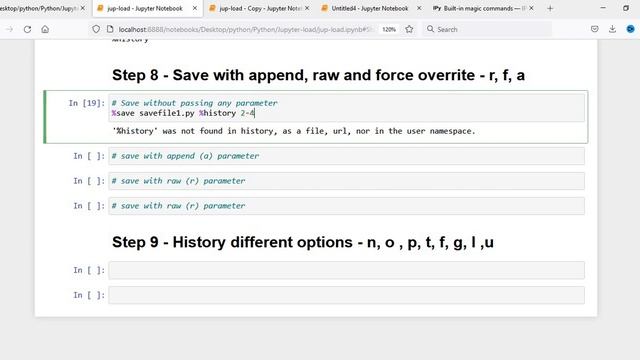640x360 pixels.
Task: Close the Untitled4 notebook tab
Action: coord(419,8)
